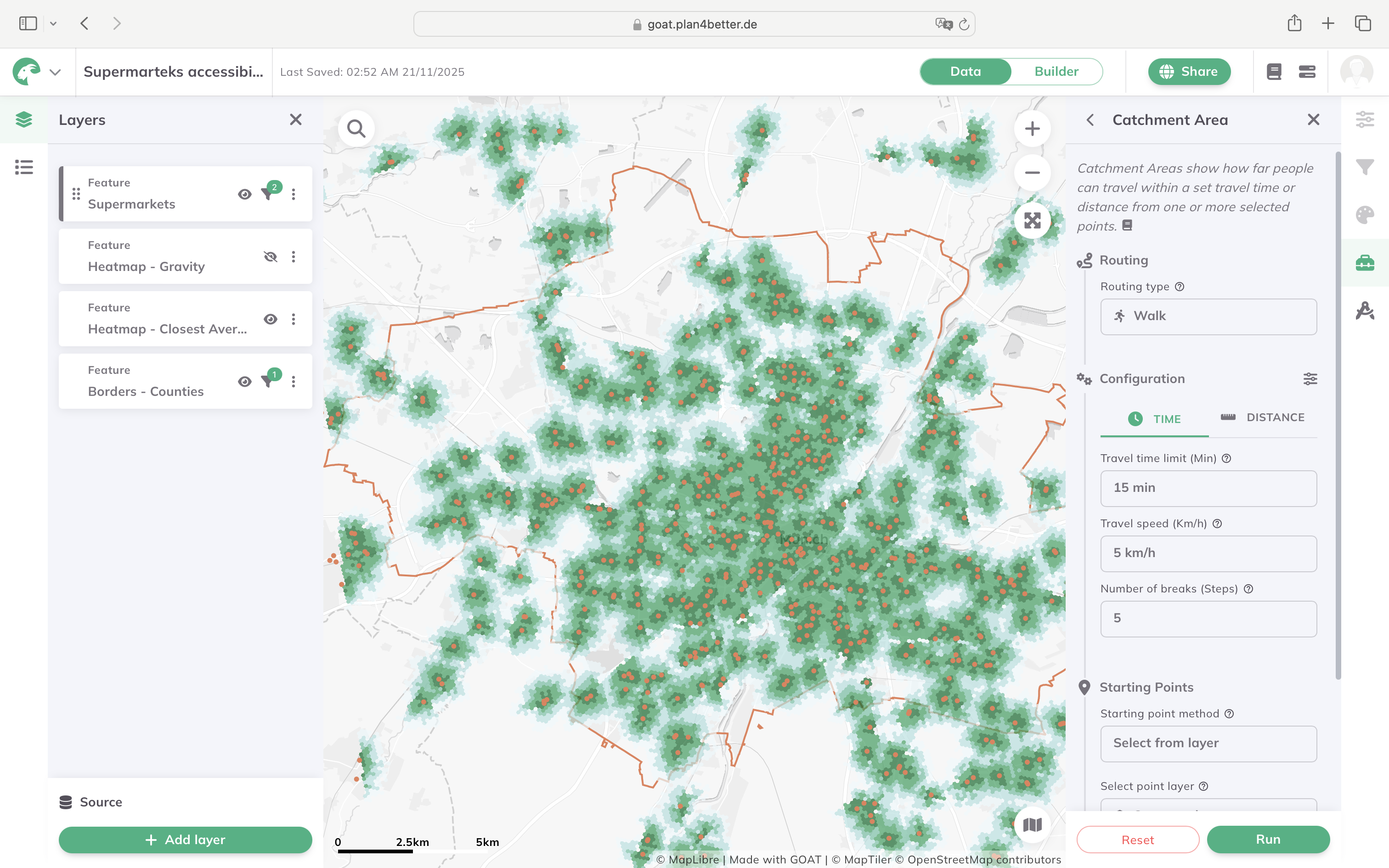Open the legend list icon
The width and height of the screenshot is (1389, 868).
pyautogui.click(x=23, y=167)
